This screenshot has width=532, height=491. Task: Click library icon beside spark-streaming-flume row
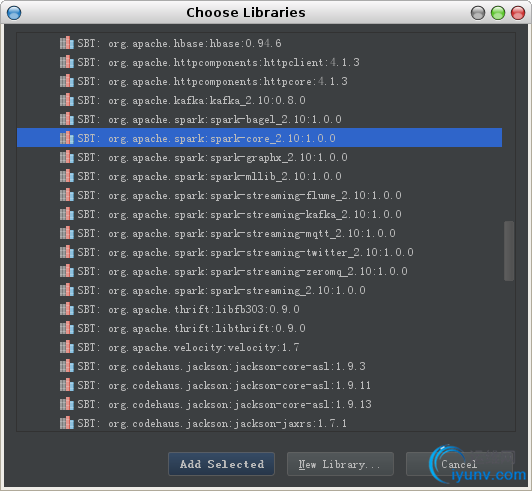[x=66, y=195]
